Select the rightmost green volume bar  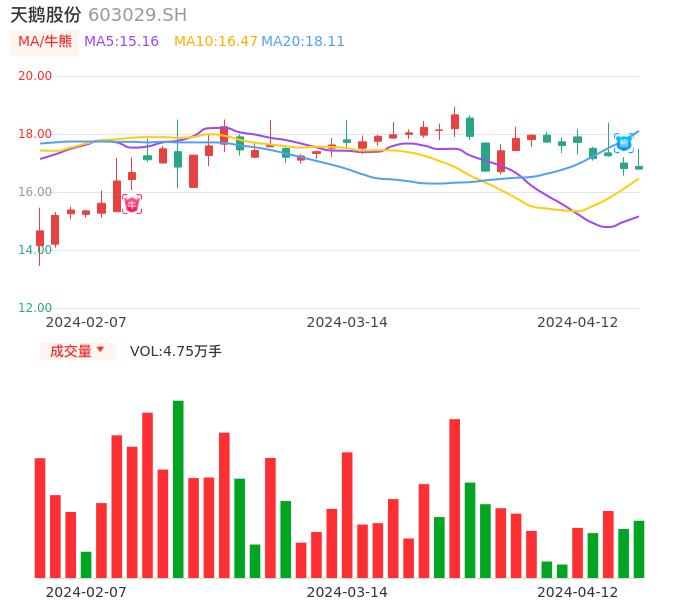[639, 549]
